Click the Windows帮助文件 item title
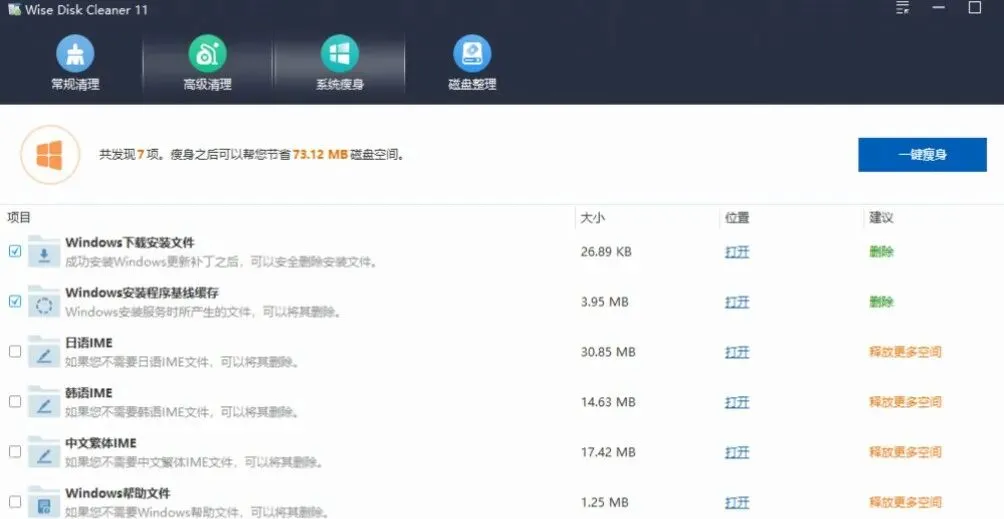The width and height of the screenshot is (1004, 519). click(118, 493)
